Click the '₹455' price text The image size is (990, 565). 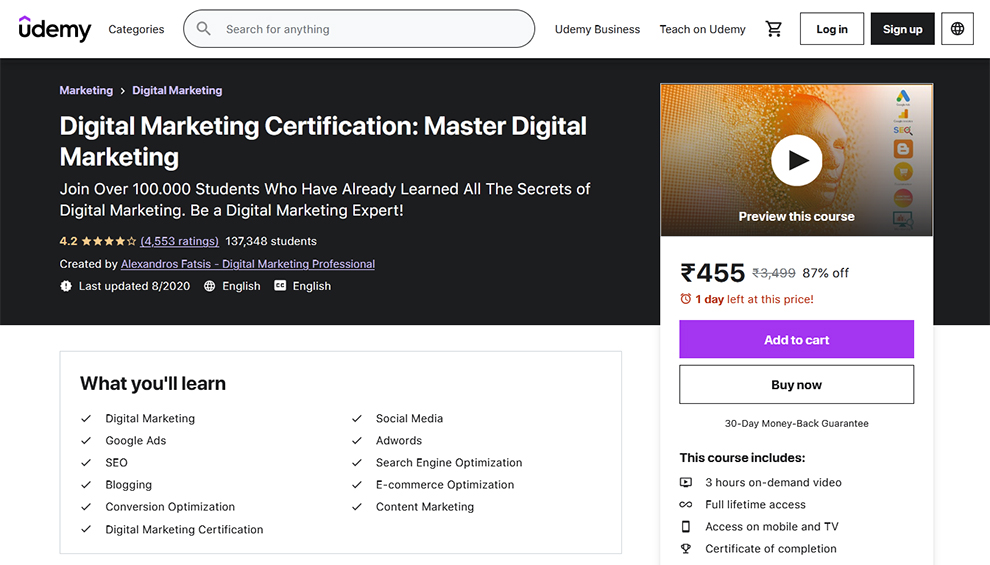click(712, 273)
